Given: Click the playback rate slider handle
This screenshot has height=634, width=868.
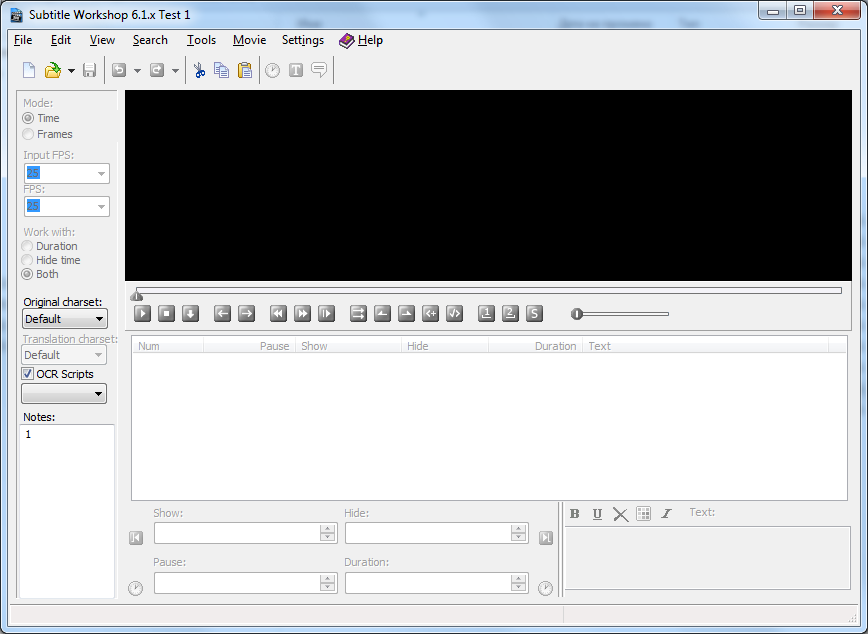Looking at the screenshot, I should click(577, 314).
